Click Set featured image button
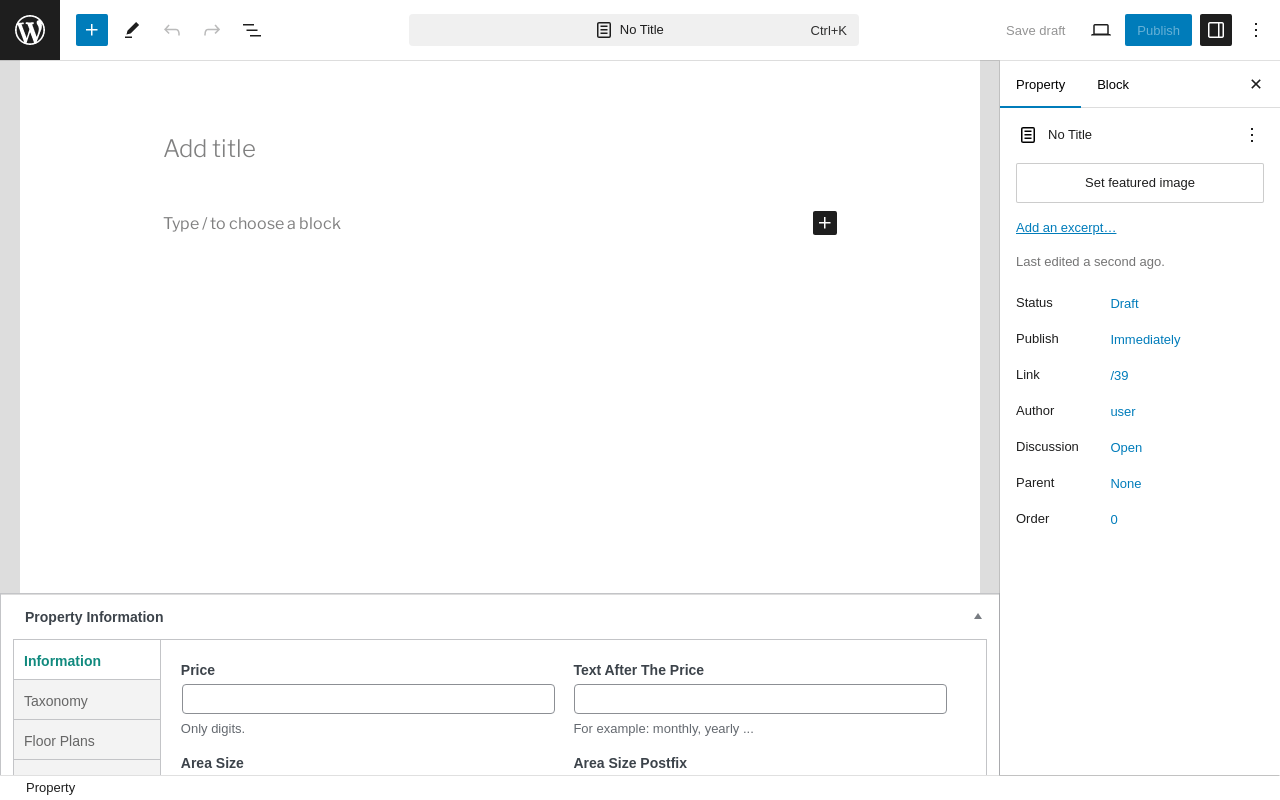Viewport: 1280px width, 800px height. [x=1140, y=183]
